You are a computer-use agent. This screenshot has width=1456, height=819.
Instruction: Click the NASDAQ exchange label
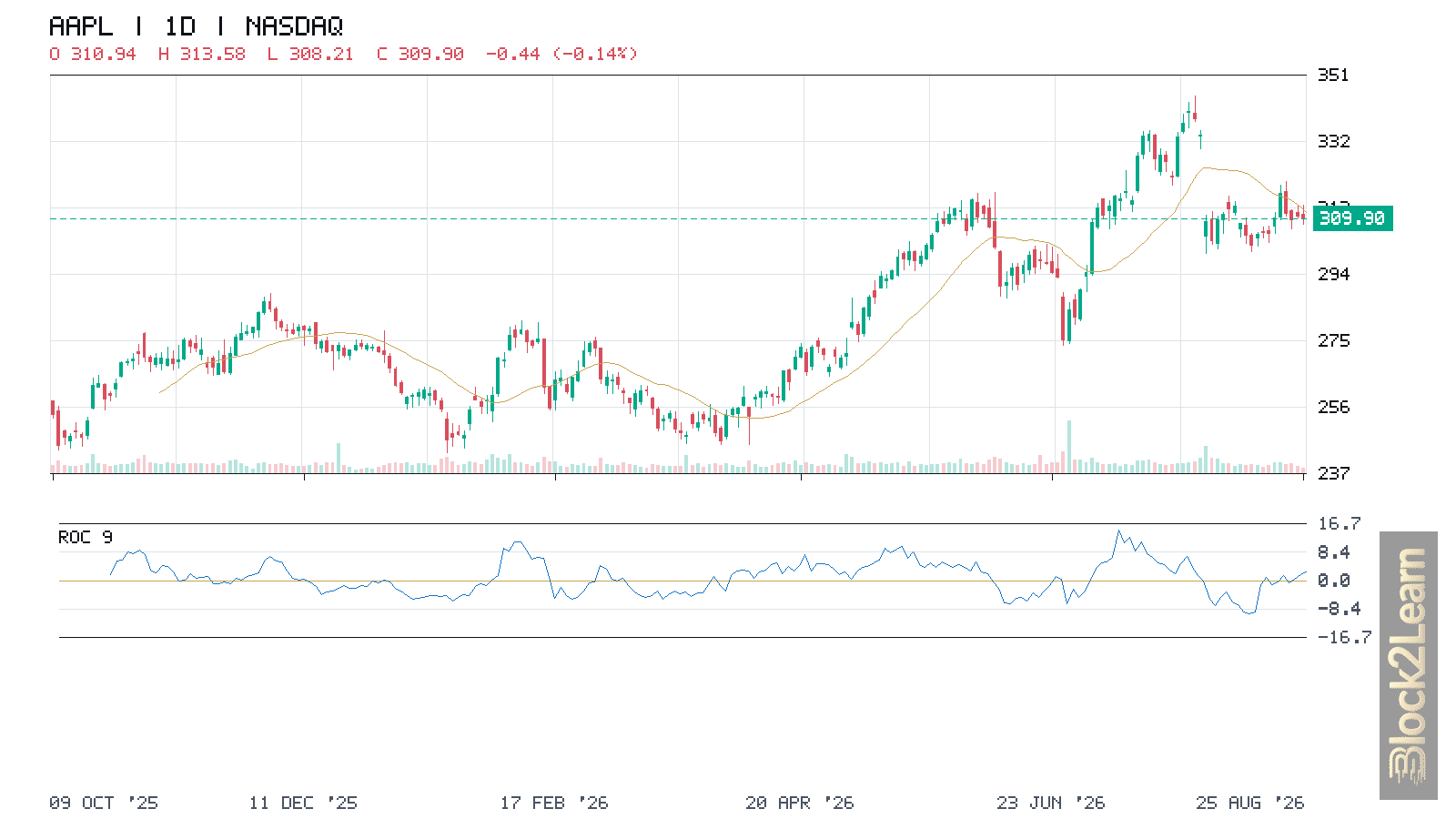pyautogui.click(x=295, y=26)
